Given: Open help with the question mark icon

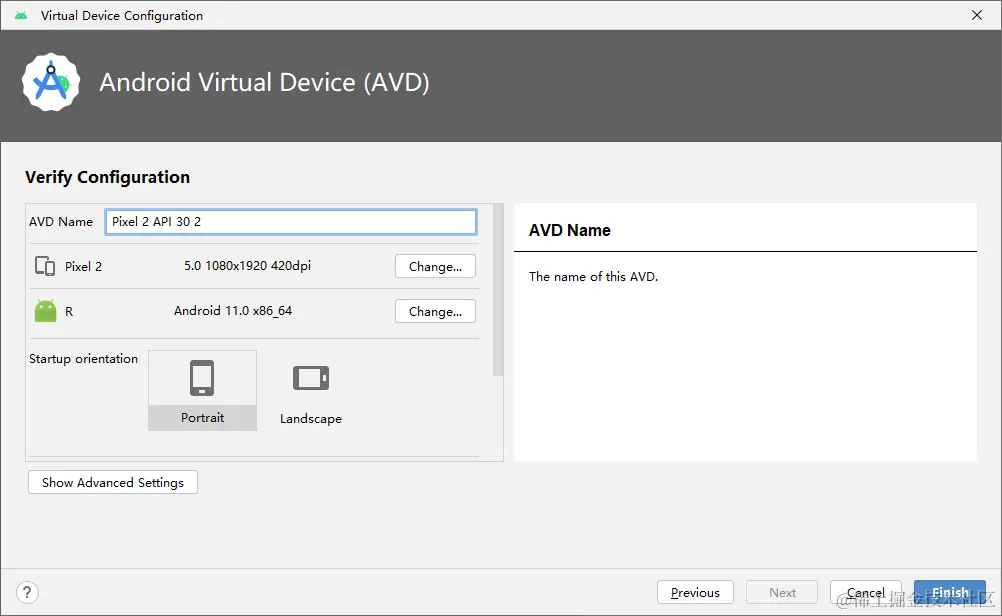Looking at the screenshot, I should (x=27, y=592).
